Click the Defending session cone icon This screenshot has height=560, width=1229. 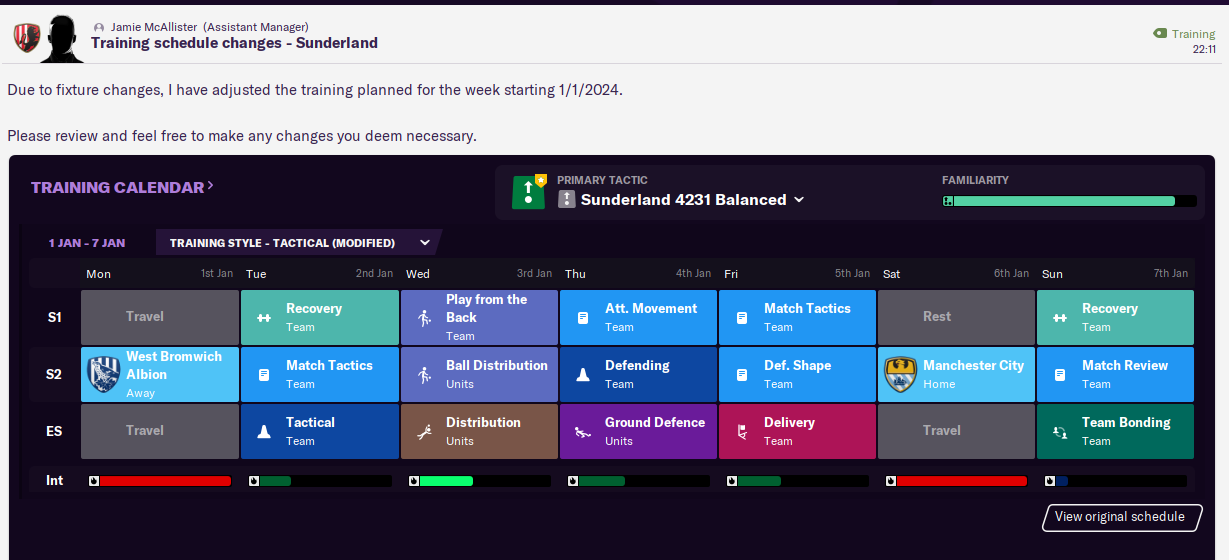coord(583,374)
